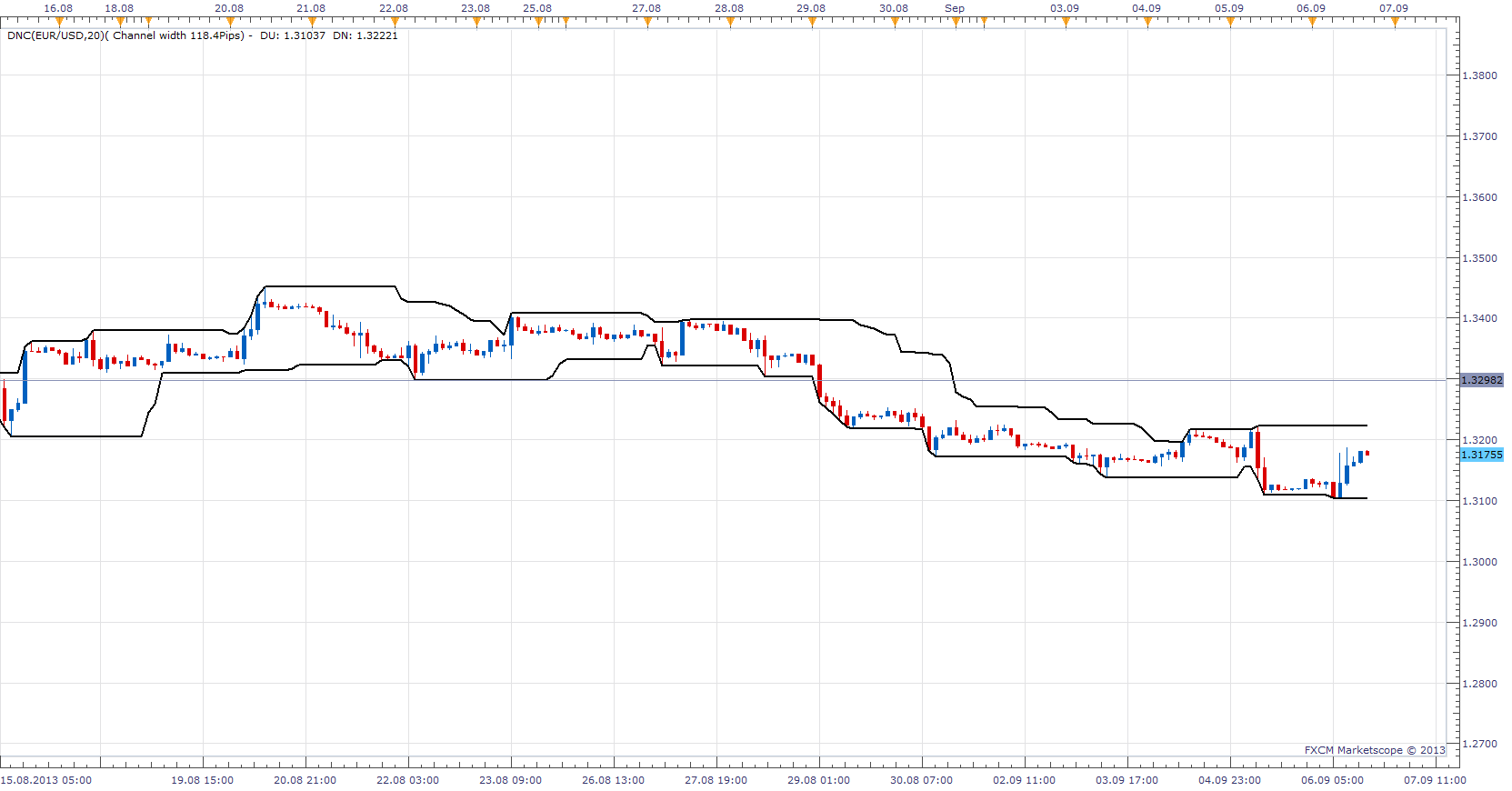Click the current price tag 1.31755
The width and height of the screenshot is (1512, 791).
1482,455
